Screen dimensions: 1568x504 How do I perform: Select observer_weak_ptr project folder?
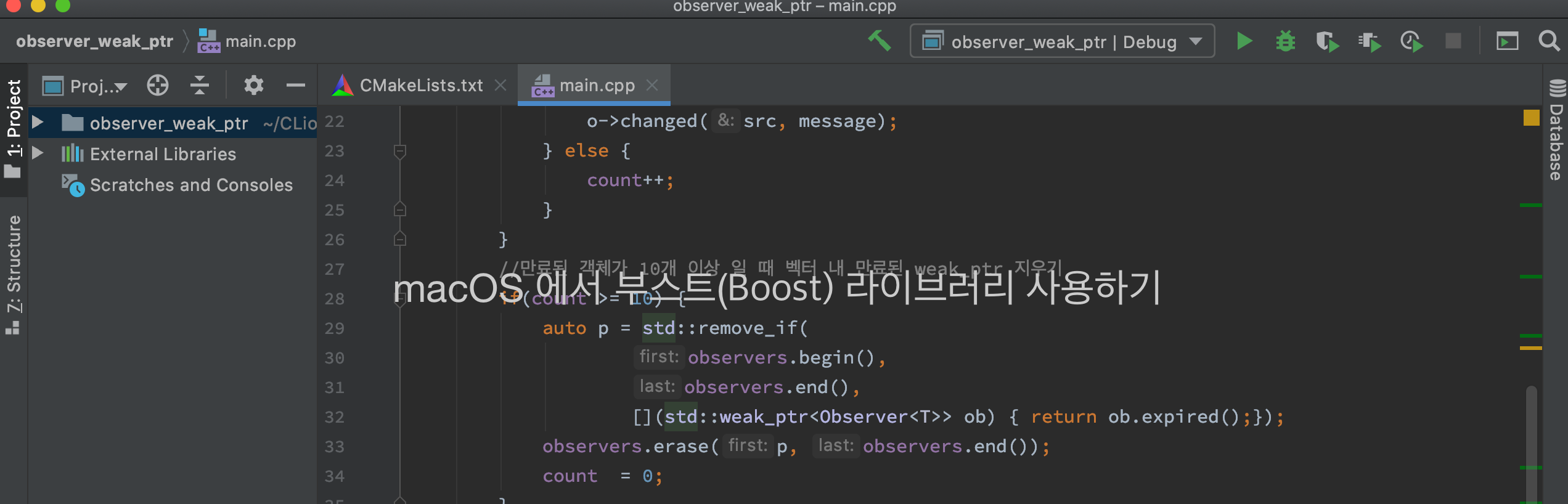[173, 123]
